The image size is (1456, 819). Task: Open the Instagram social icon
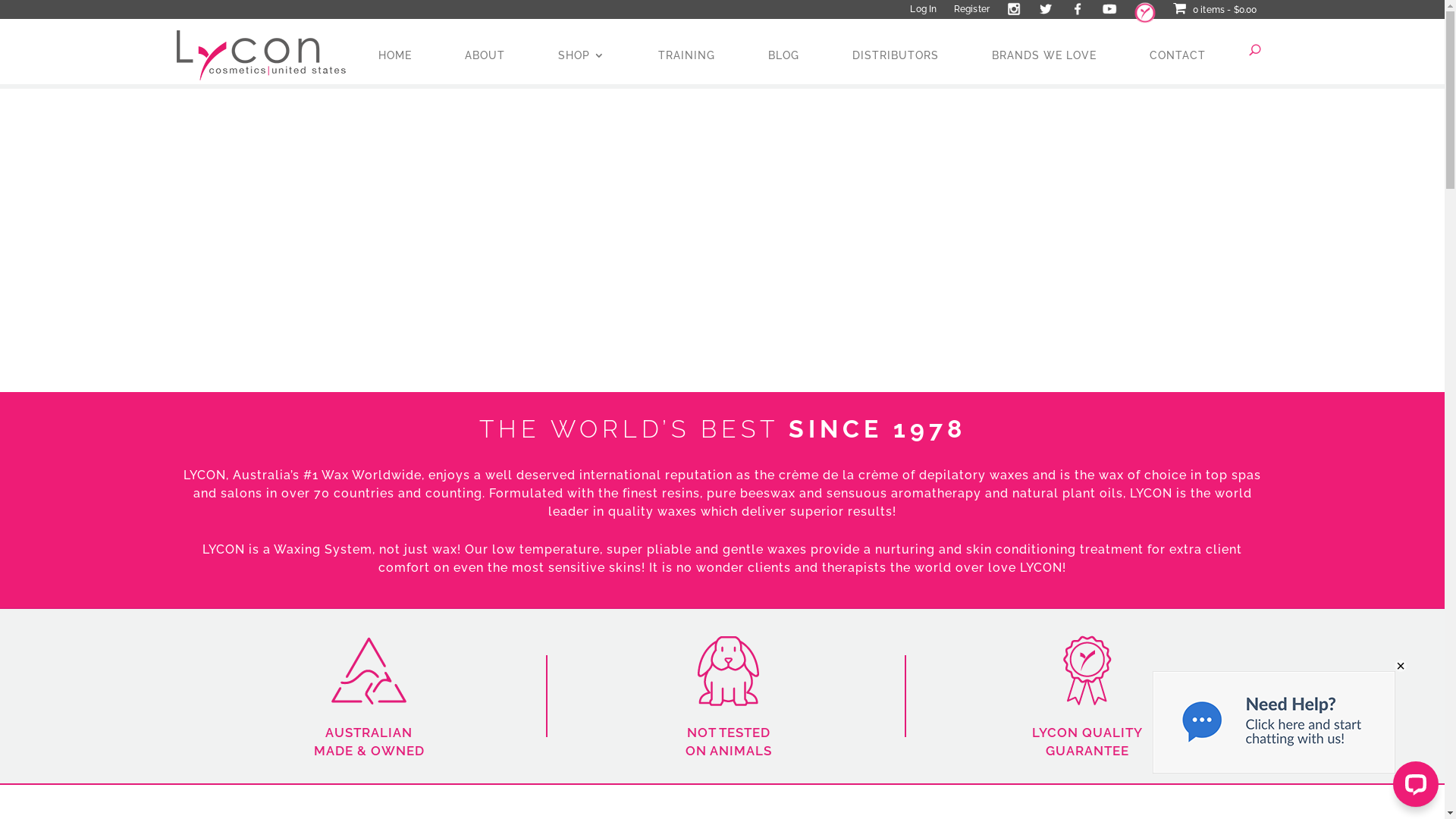point(1014,9)
